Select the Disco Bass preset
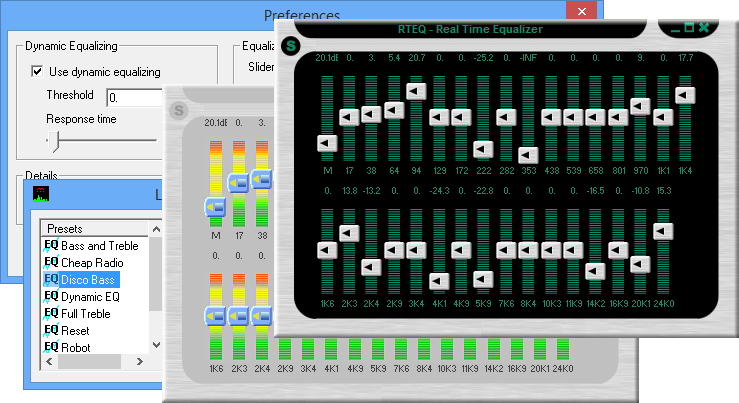The width and height of the screenshot is (739, 403). [88, 279]
